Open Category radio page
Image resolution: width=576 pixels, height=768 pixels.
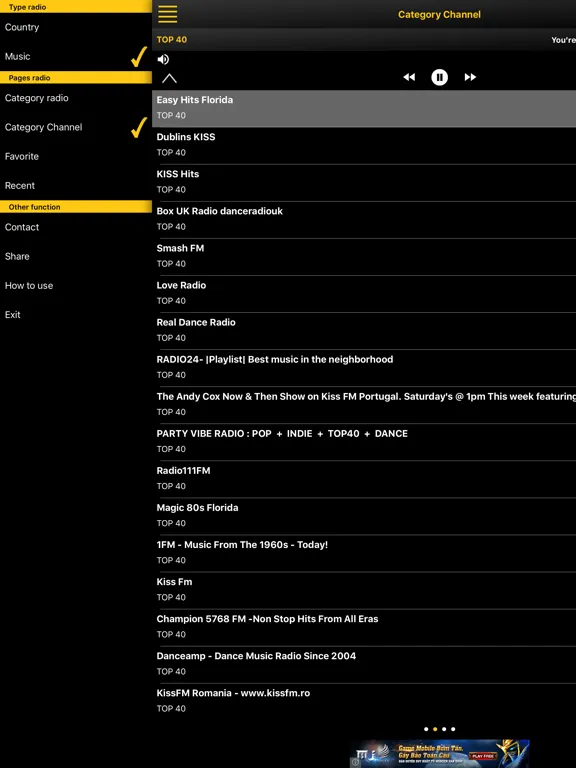76,98
